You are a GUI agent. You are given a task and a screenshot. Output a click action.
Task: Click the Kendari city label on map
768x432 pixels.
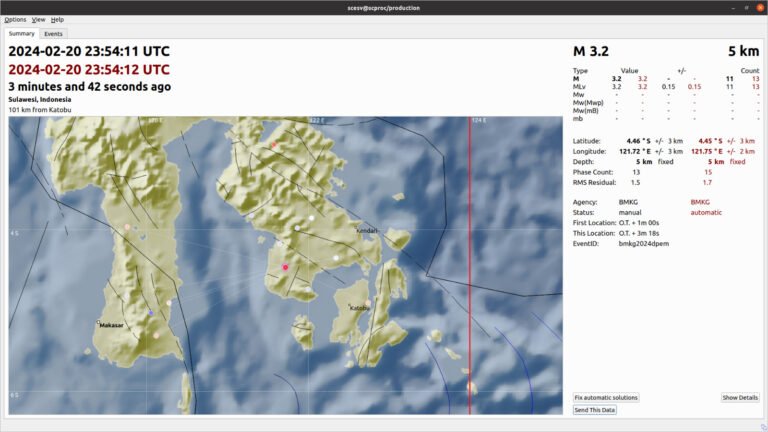[x=367, y=231]
